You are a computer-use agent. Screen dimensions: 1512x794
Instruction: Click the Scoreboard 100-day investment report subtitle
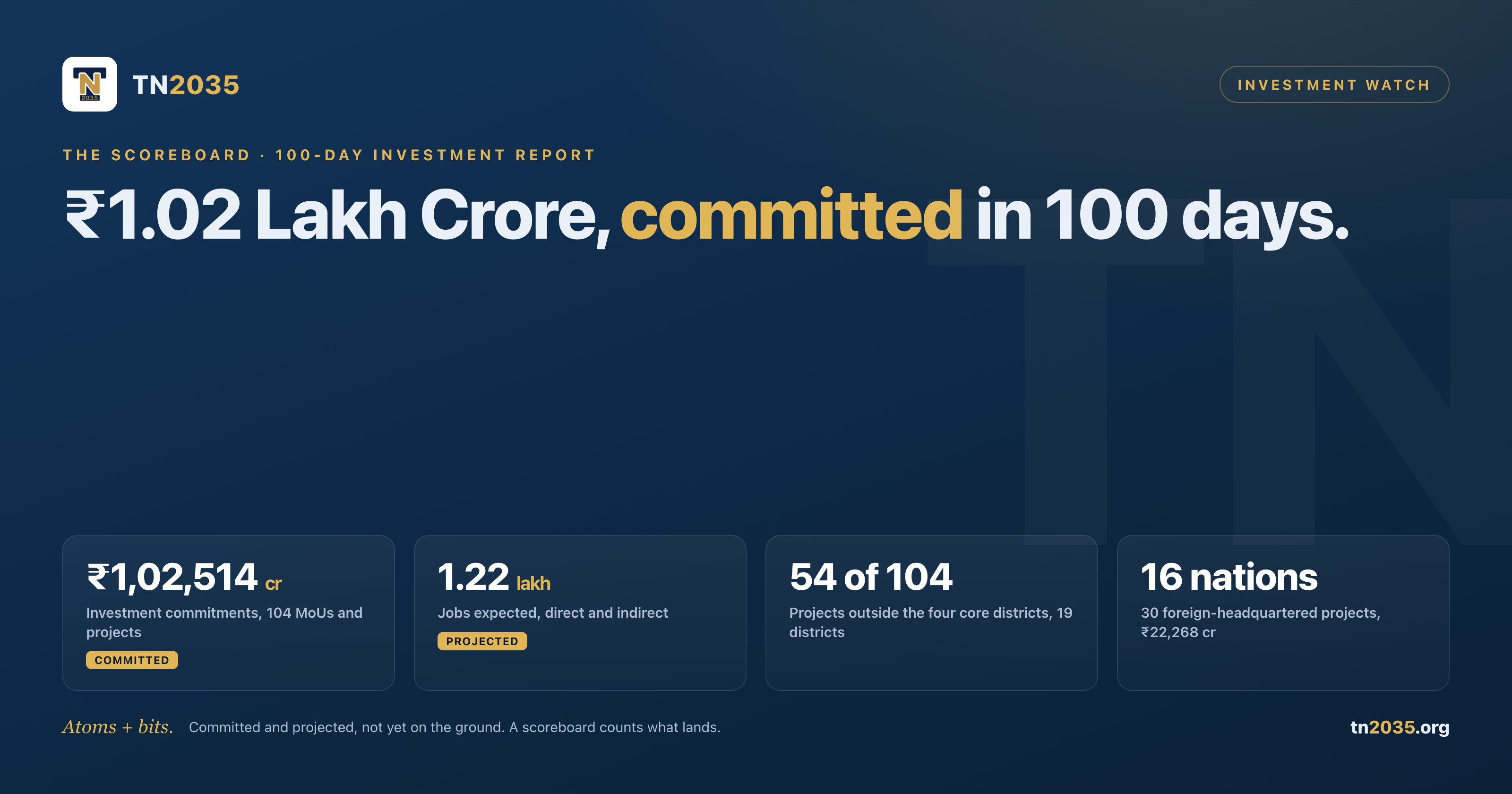click(x=329, y=155)
